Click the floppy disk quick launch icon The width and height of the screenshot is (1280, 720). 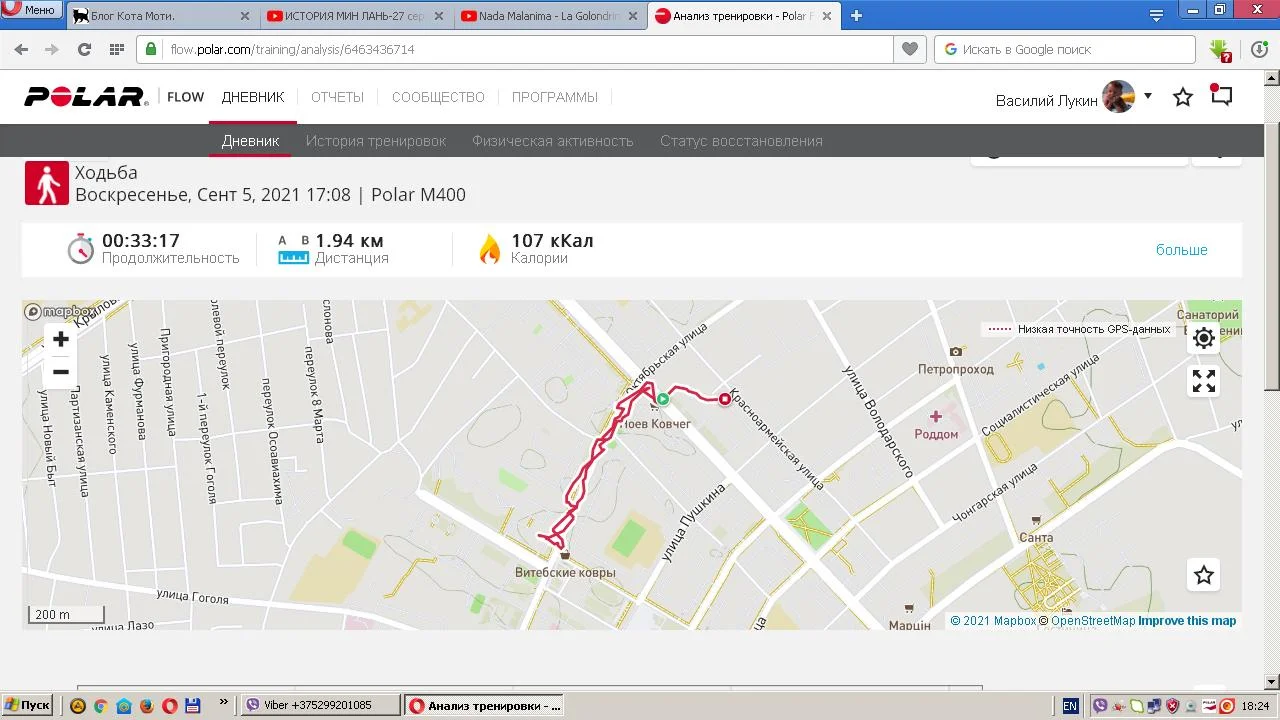point(192,705)
